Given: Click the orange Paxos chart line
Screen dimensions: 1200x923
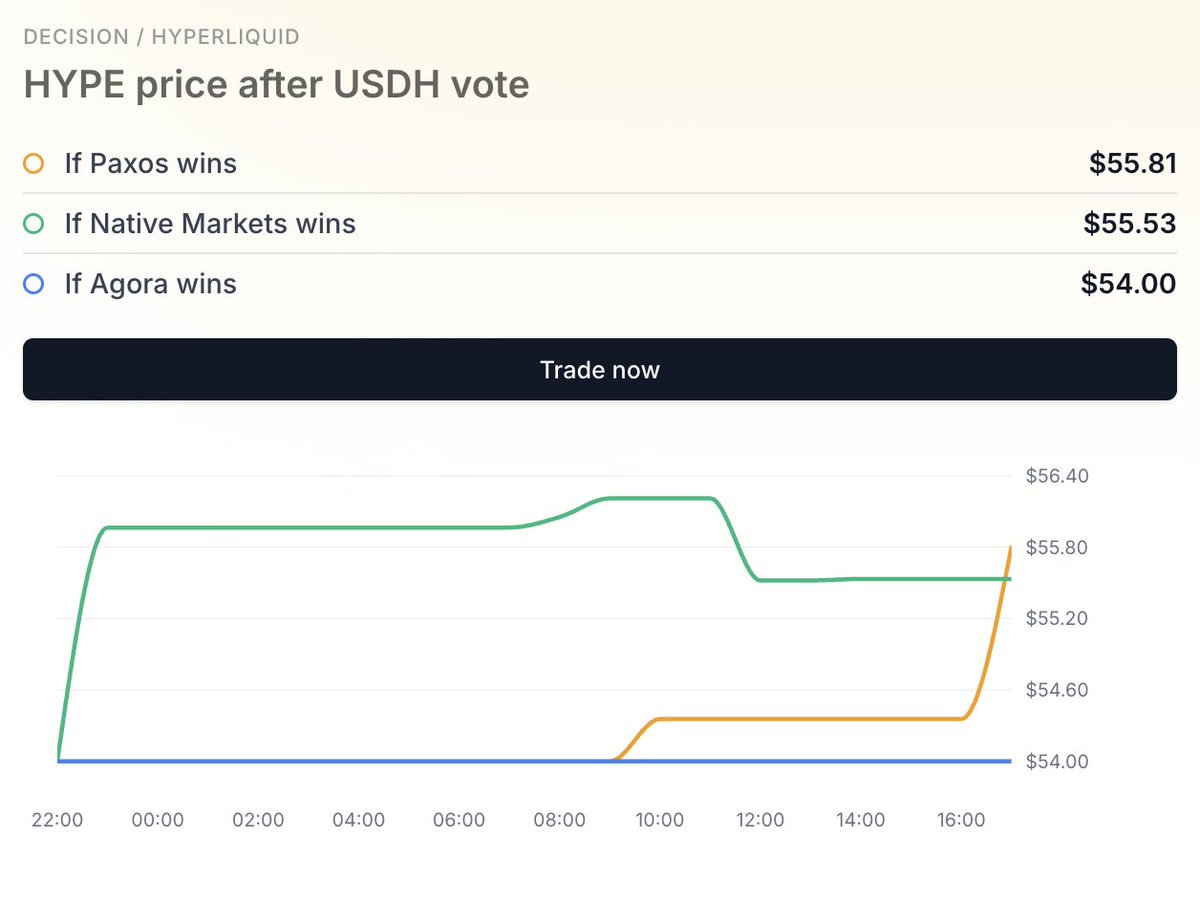Looking at the screenshot, I should [x=800, y=719].
